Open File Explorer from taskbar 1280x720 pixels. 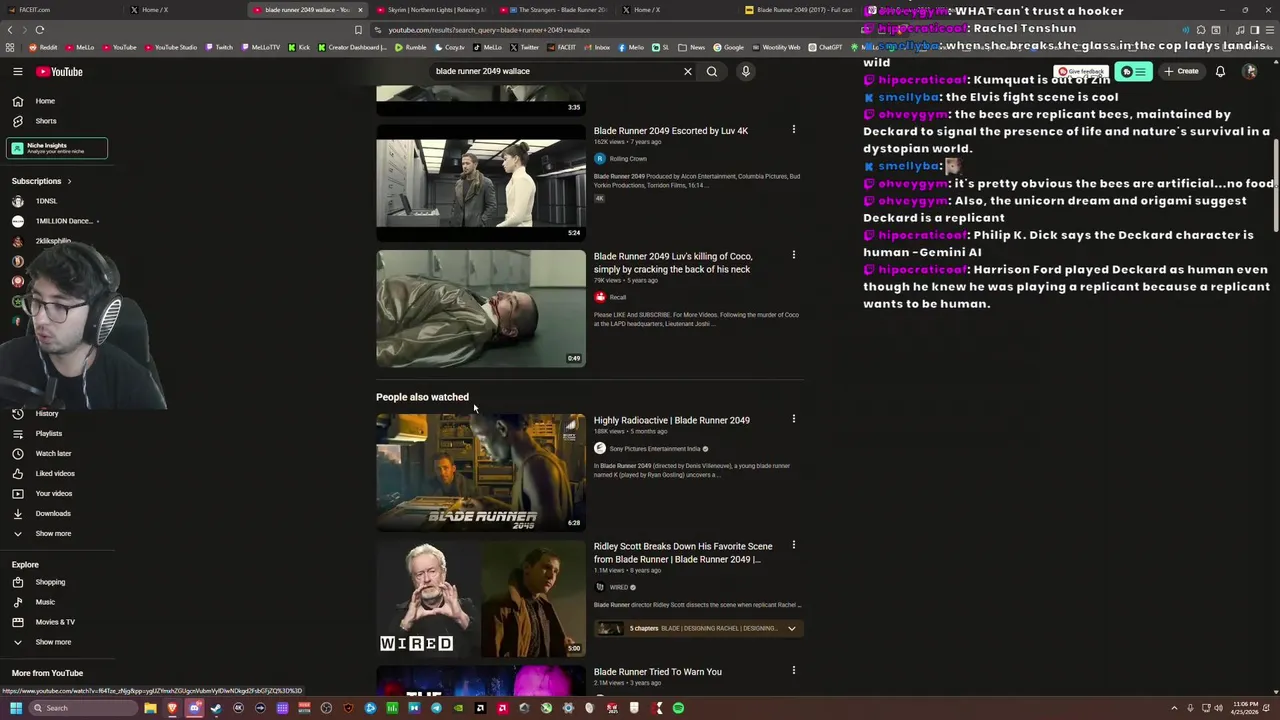coord(150,708)
